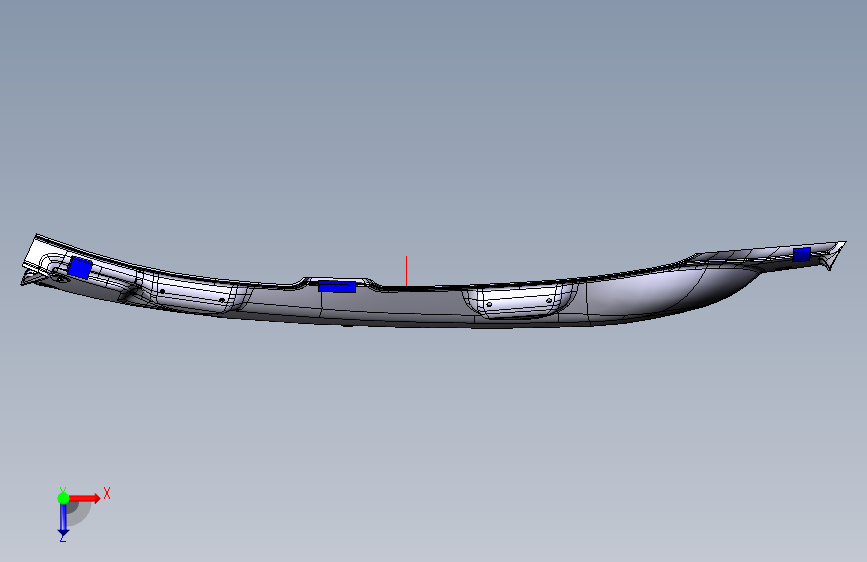Select the small blue patch at the part's right end
867x562 pixels.
click(802, 254)
